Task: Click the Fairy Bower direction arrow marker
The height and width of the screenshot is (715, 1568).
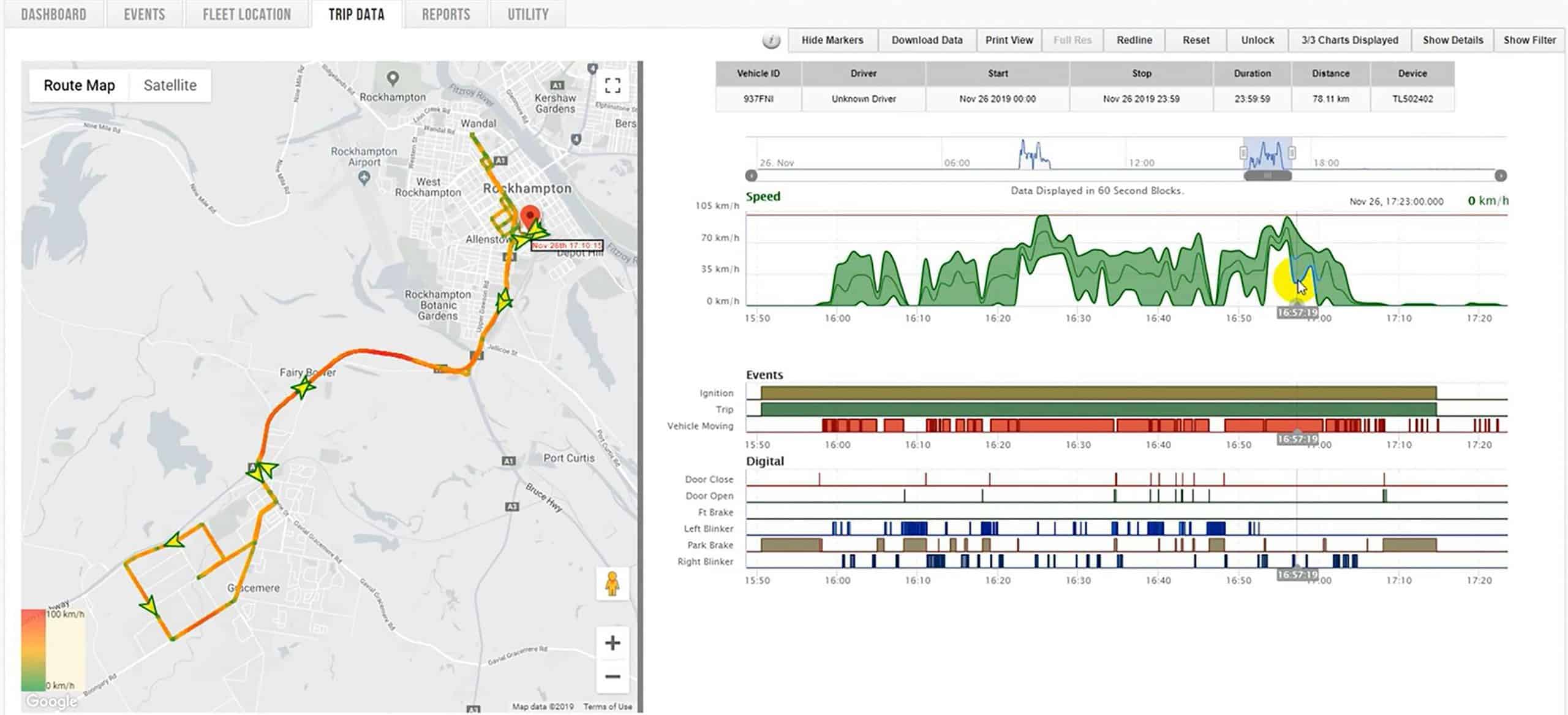Action: tap(303, 387)
